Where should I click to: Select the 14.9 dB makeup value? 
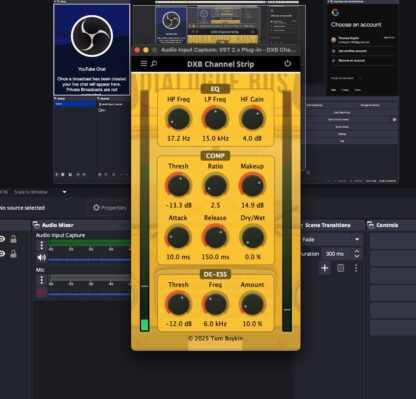click(x=252, y=205)
